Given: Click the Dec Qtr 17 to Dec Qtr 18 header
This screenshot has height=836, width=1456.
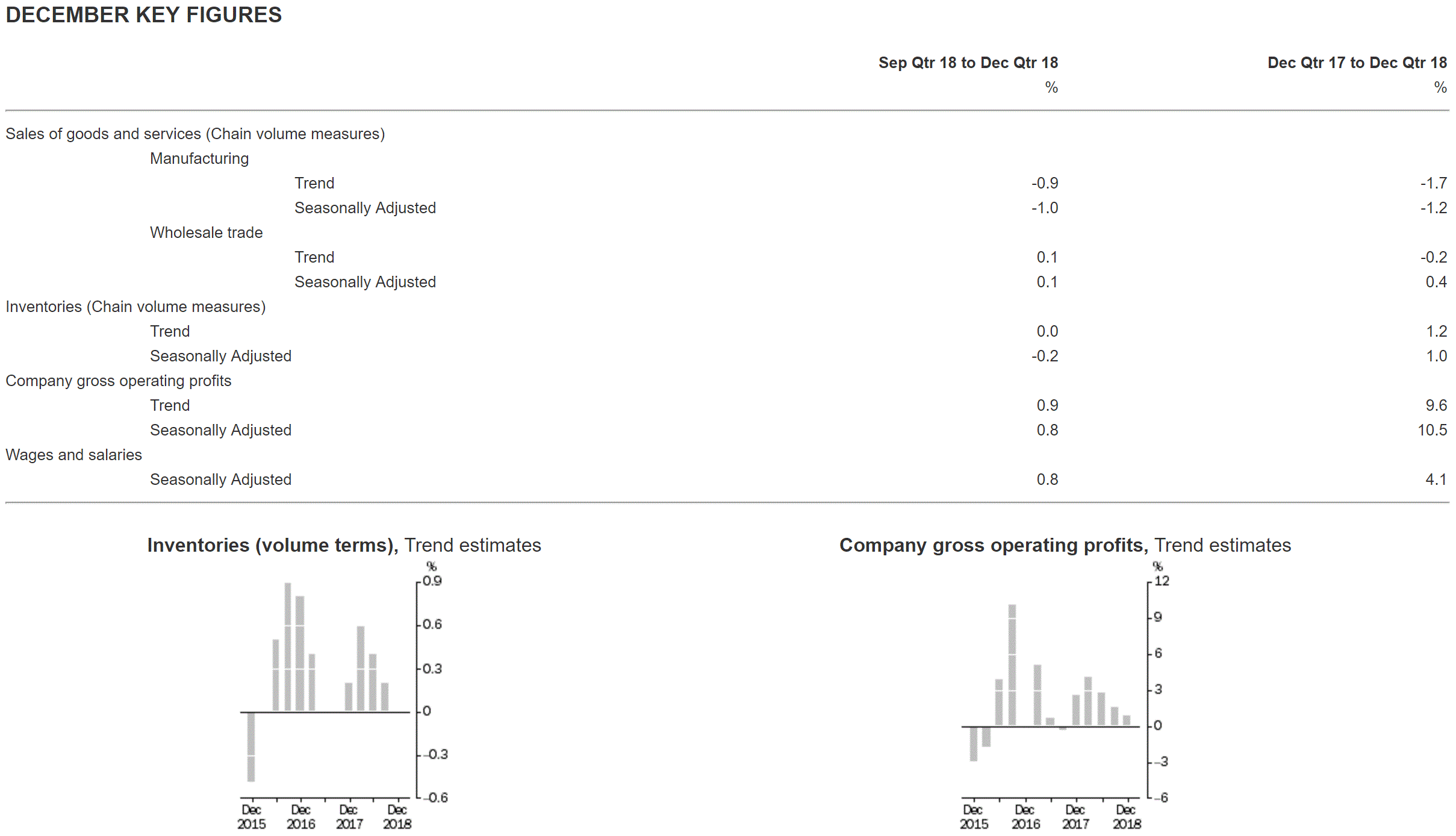Looking at the screenshot, I should coord(1357,63).
